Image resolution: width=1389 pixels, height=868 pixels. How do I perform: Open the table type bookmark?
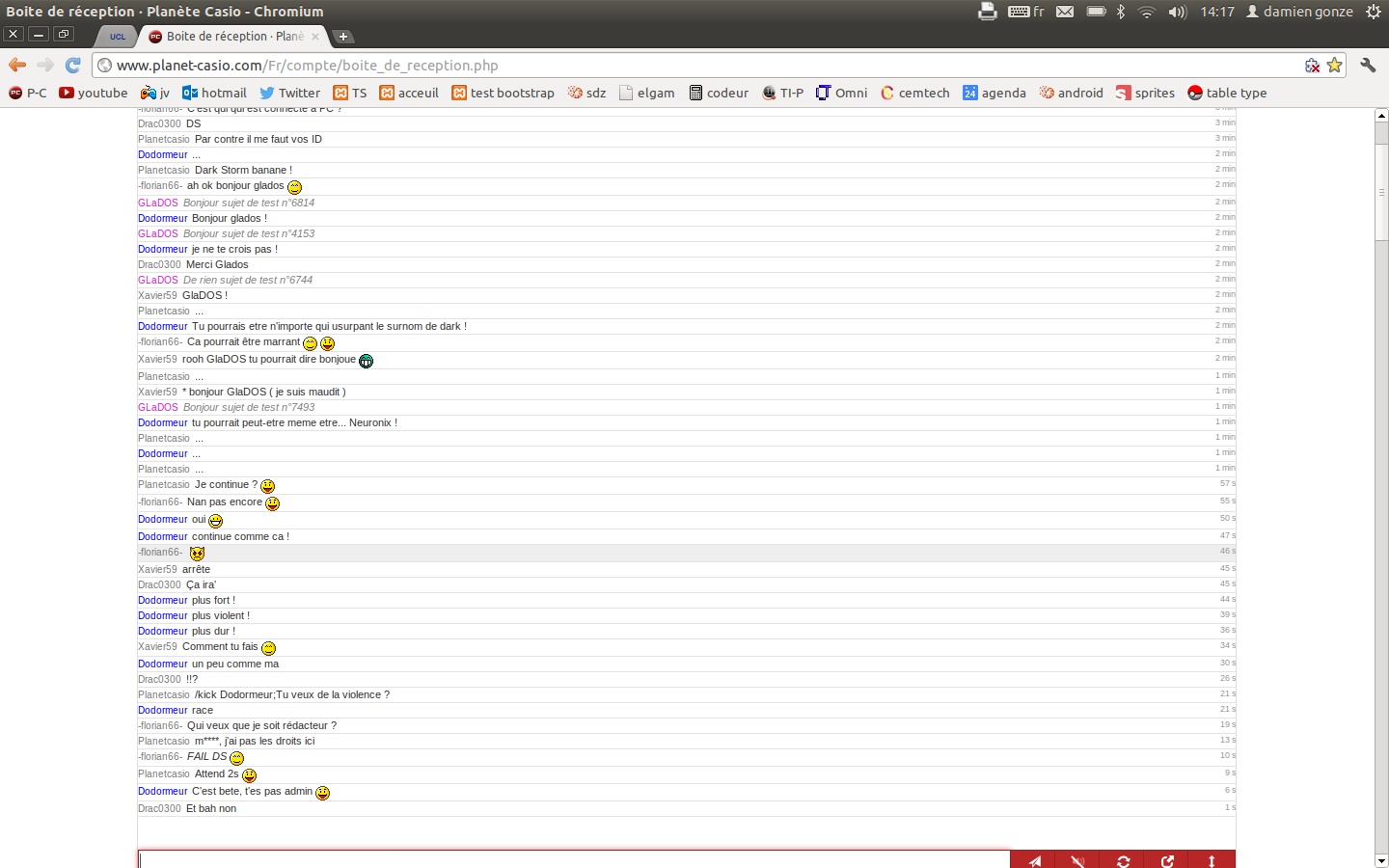click(1227, 93)
